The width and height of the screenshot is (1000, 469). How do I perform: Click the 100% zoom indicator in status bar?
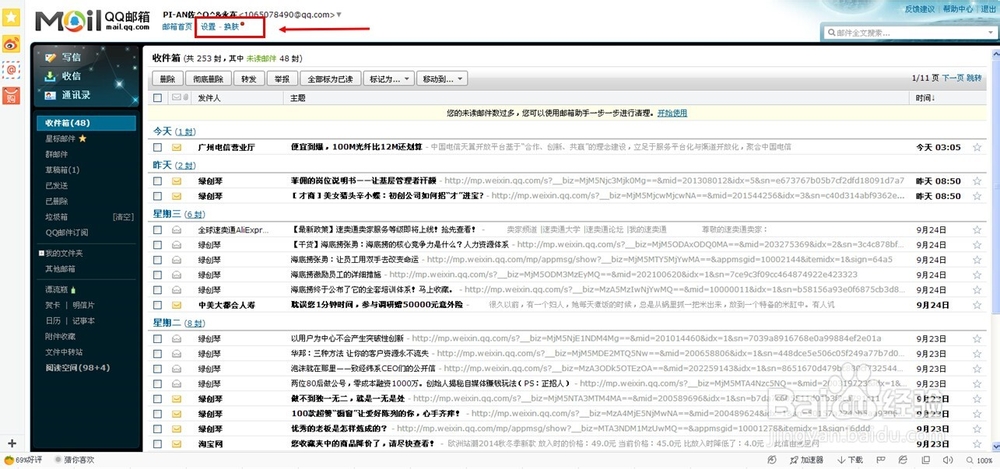(979, 460)
